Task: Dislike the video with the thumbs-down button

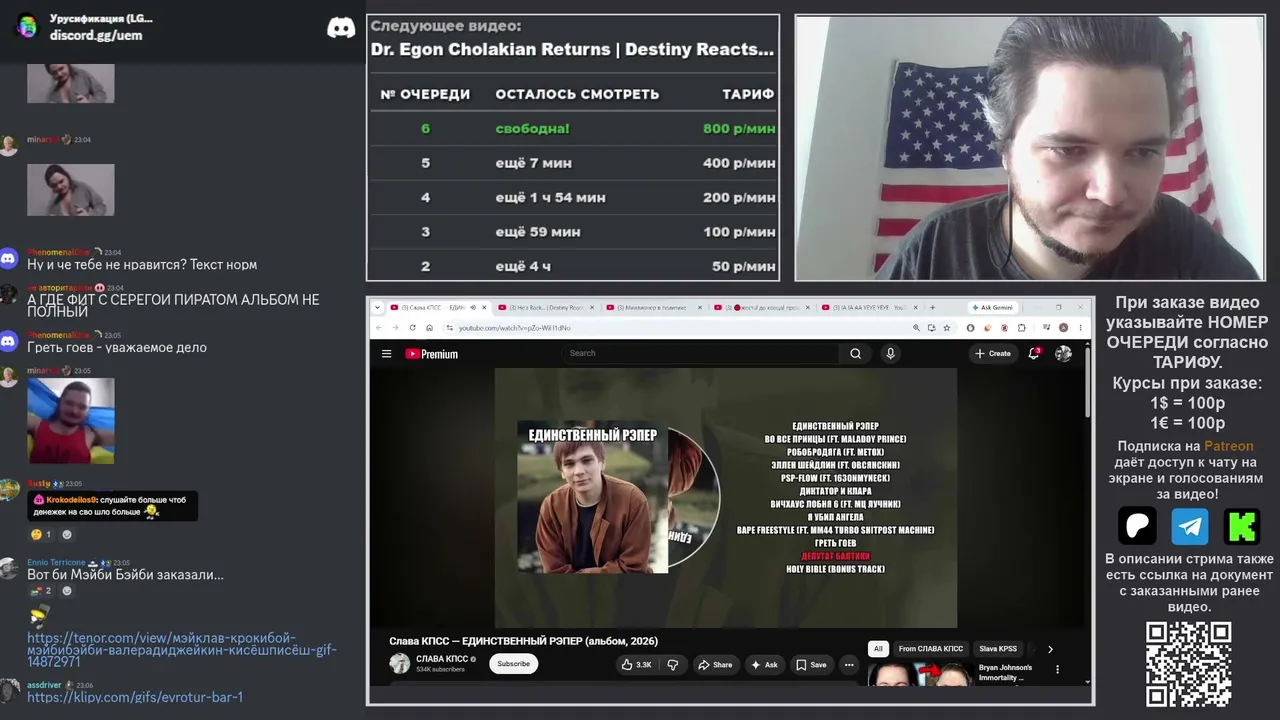Action: point(672,664)
